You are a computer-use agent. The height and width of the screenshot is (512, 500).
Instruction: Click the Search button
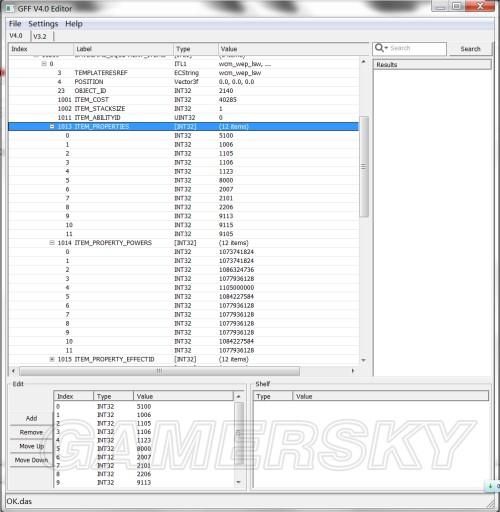click(470, 49)
